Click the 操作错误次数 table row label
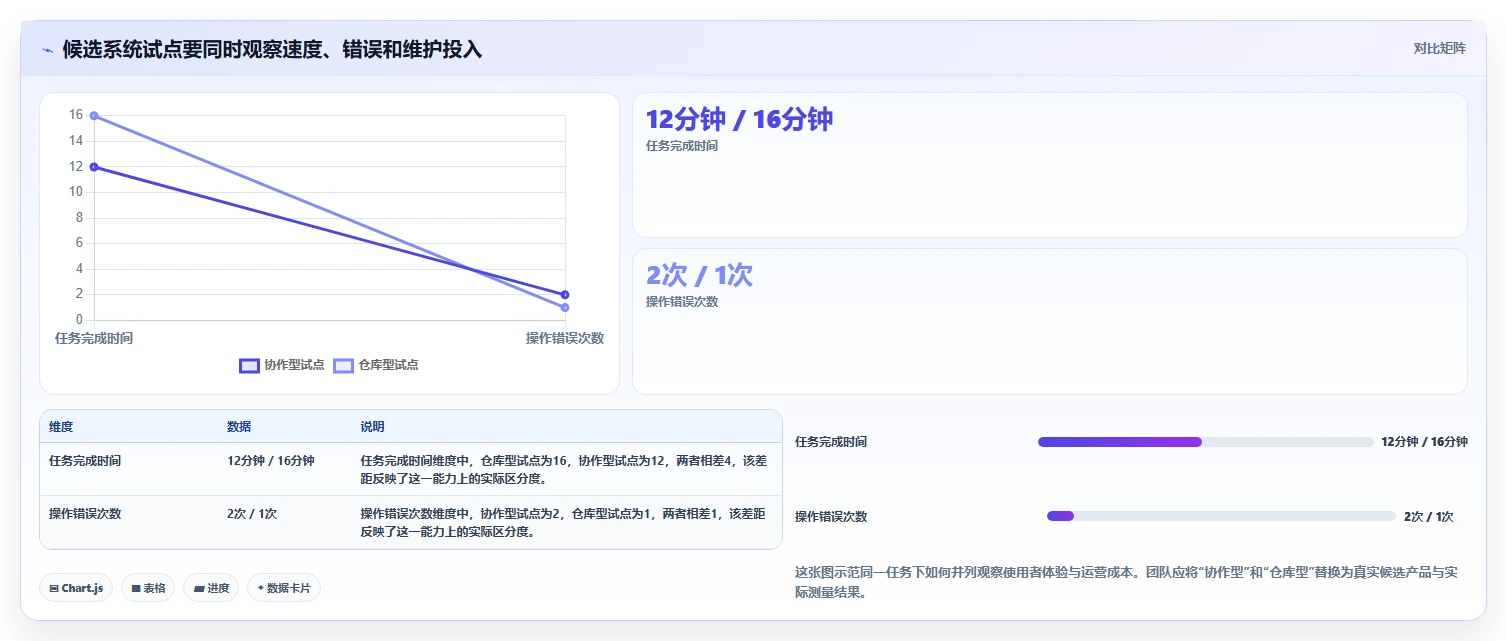 click(85, 514)
